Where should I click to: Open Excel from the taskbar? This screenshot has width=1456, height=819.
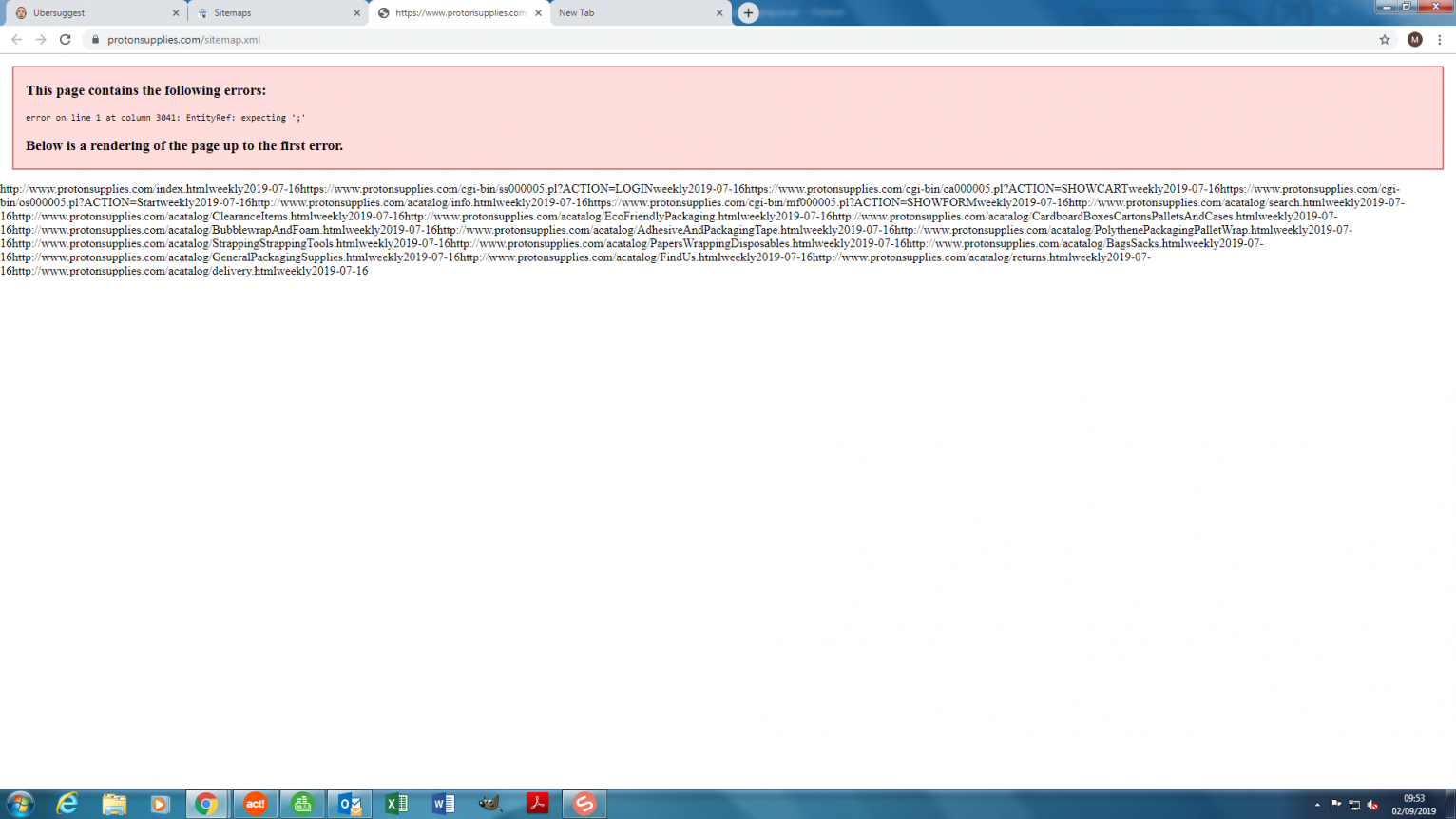click(396, 804)
